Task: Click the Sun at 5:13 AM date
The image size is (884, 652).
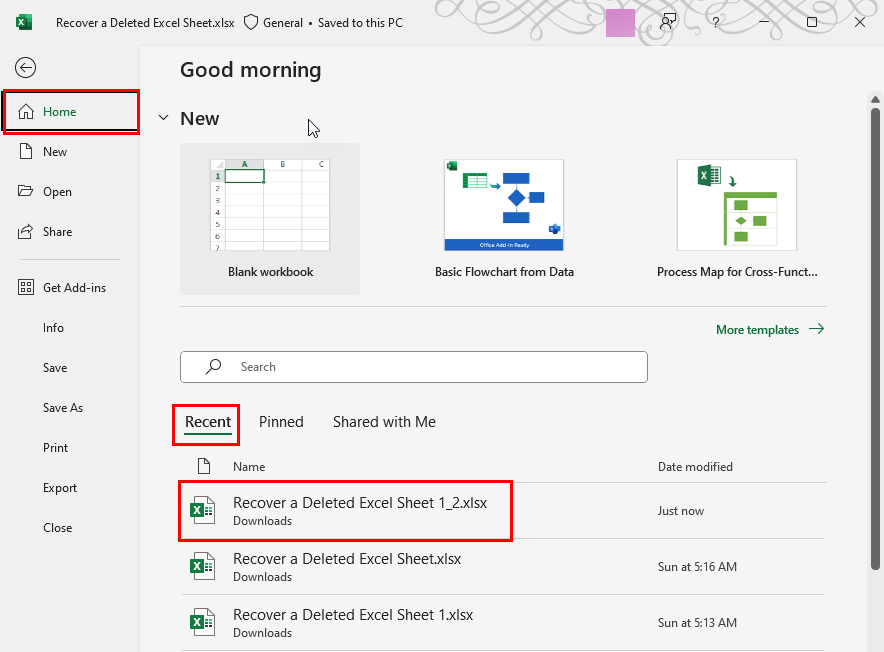Action: point(697,623)
